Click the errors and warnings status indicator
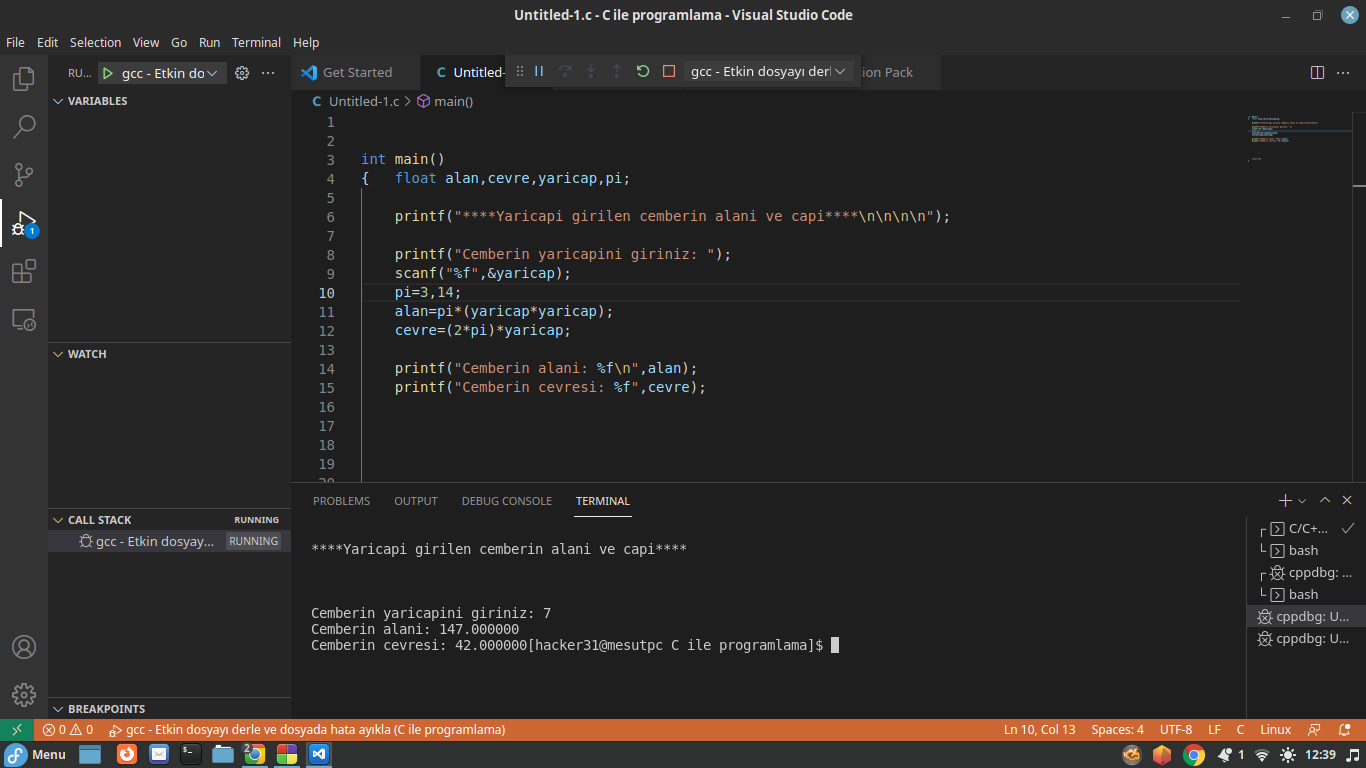This screenshot has width=1366, height=768. point(67,730)
